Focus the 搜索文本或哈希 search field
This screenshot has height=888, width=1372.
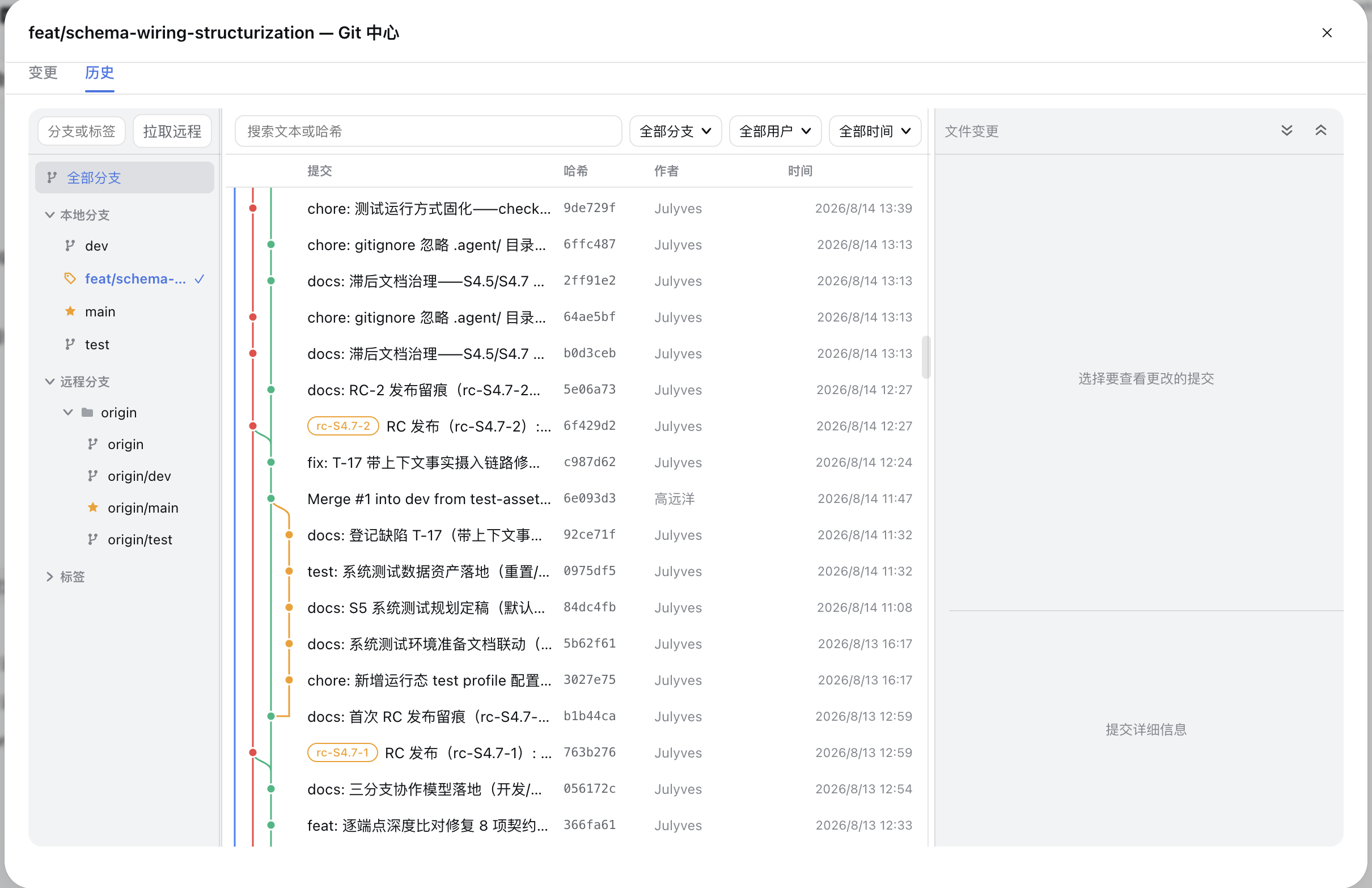tap(428, 132)
